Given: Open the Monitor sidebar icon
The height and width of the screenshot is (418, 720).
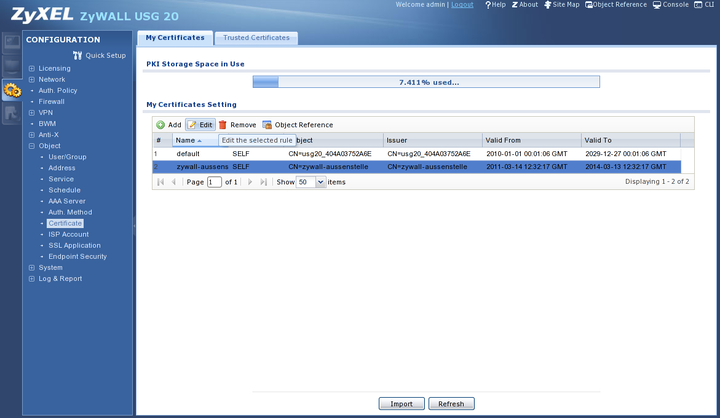Looking at the screenshot, I should [12, 66].
